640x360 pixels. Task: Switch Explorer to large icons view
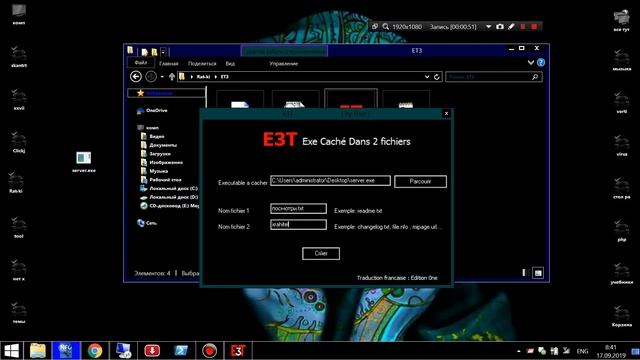(538, 273)
